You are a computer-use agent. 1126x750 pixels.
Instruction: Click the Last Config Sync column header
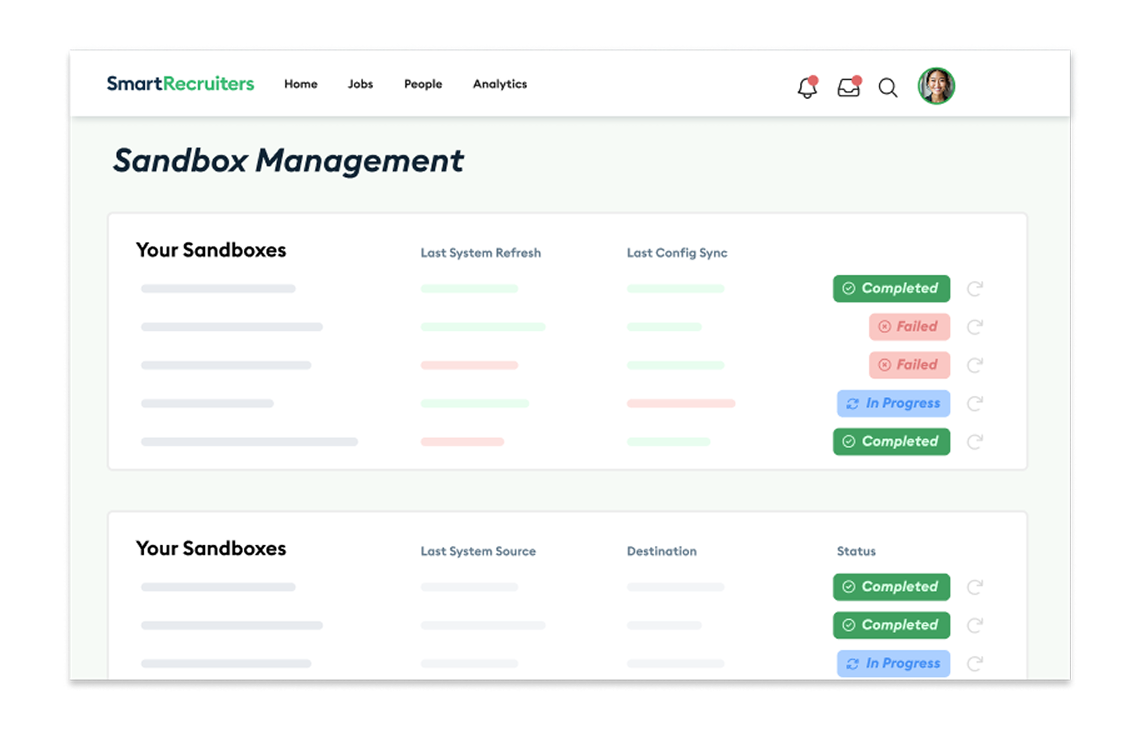click(x=677, y=253)
